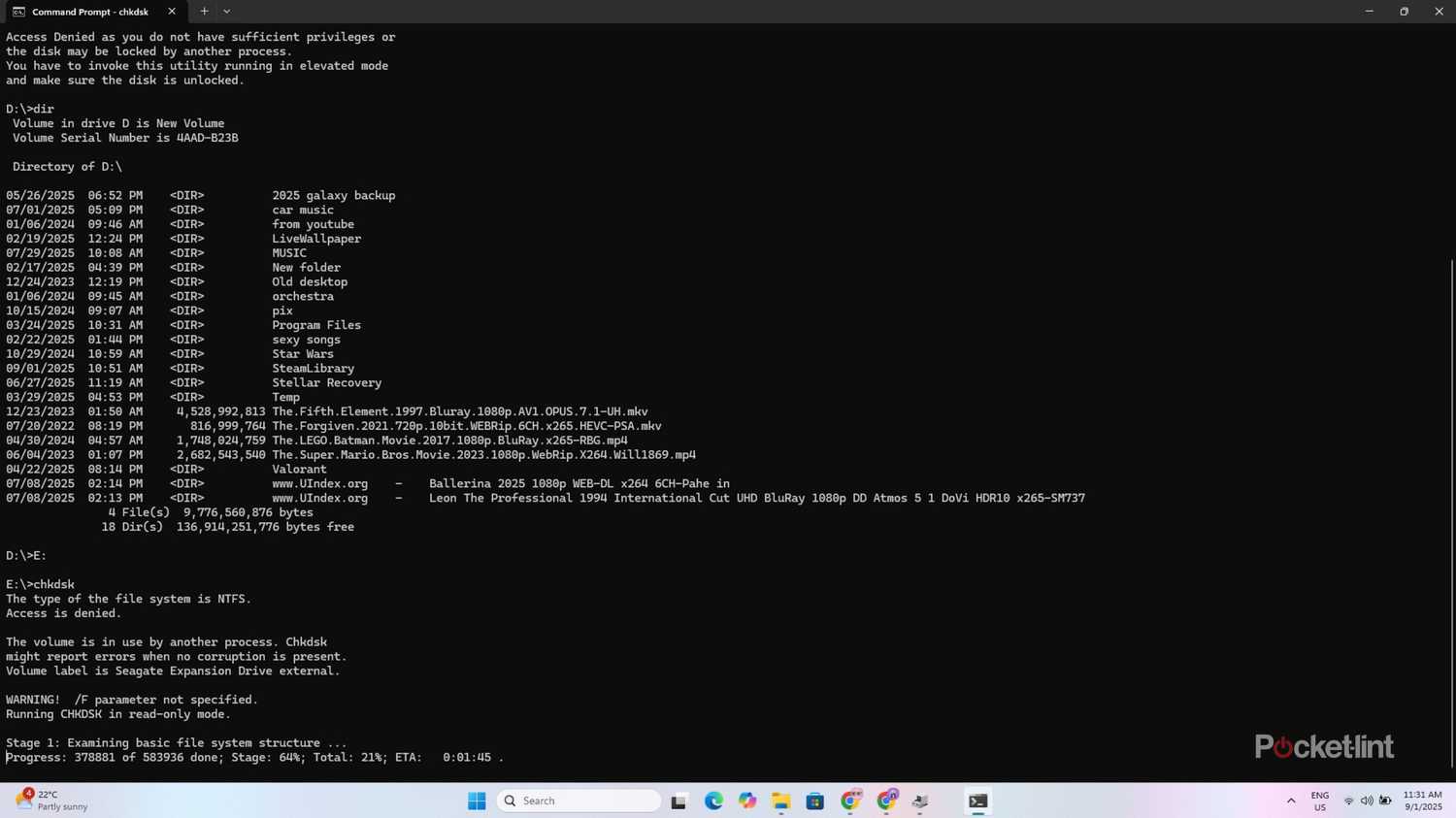Open the Windows Start menu

pyautogui.click(x=477, y=801)
